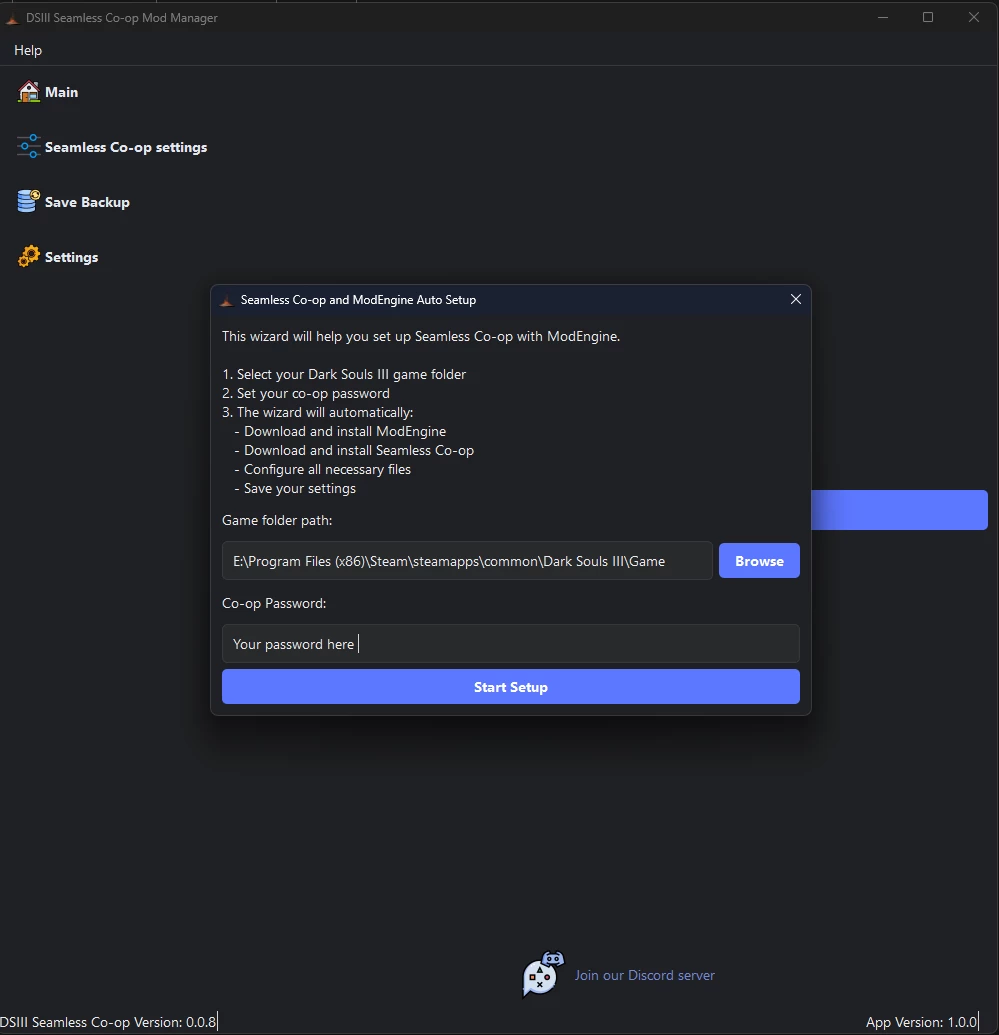Click the dialog title 'Seamless Co-op and ModEngine Auto Setup'

(358, 300)
